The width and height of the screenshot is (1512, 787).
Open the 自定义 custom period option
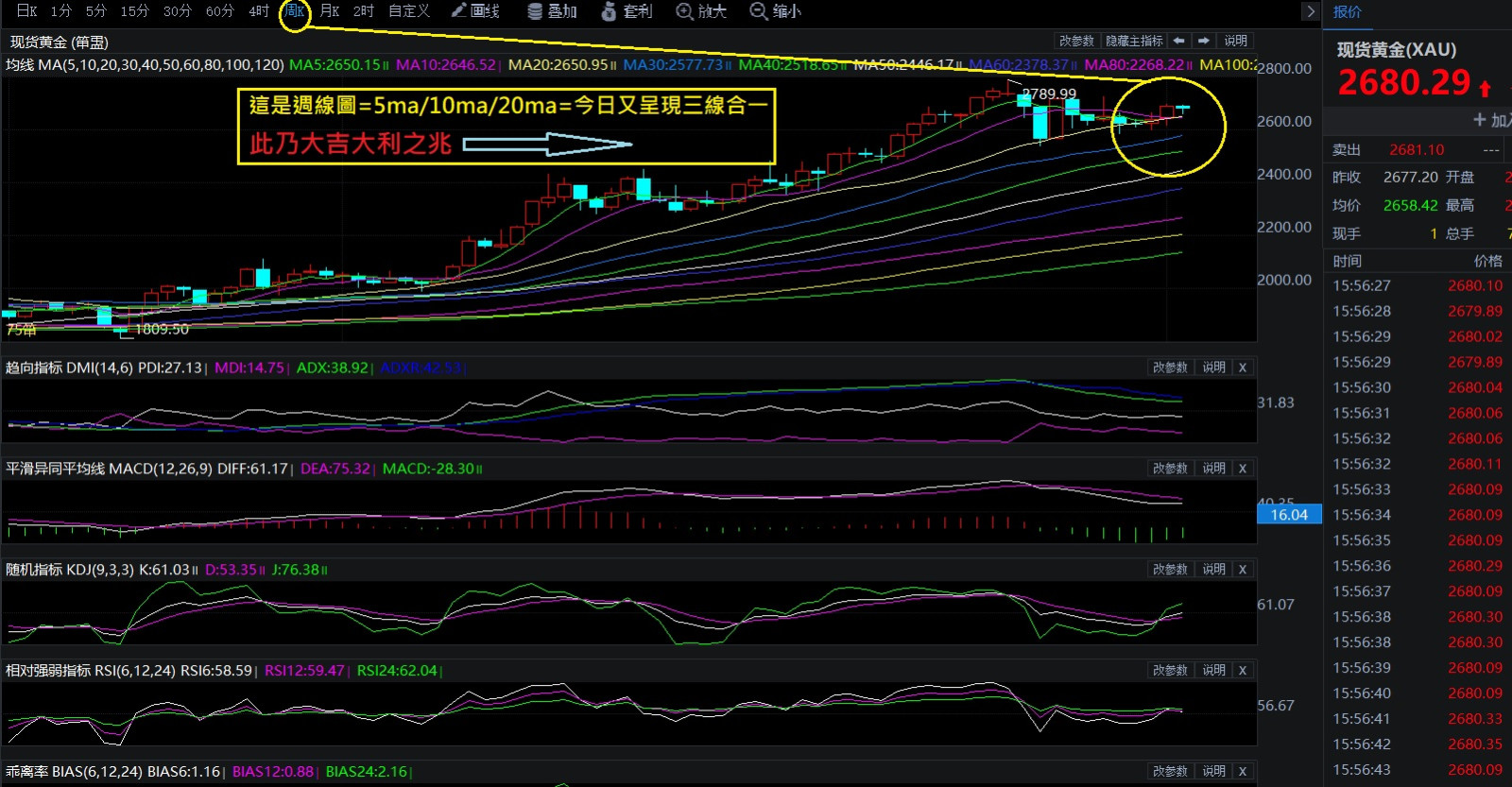409,11
